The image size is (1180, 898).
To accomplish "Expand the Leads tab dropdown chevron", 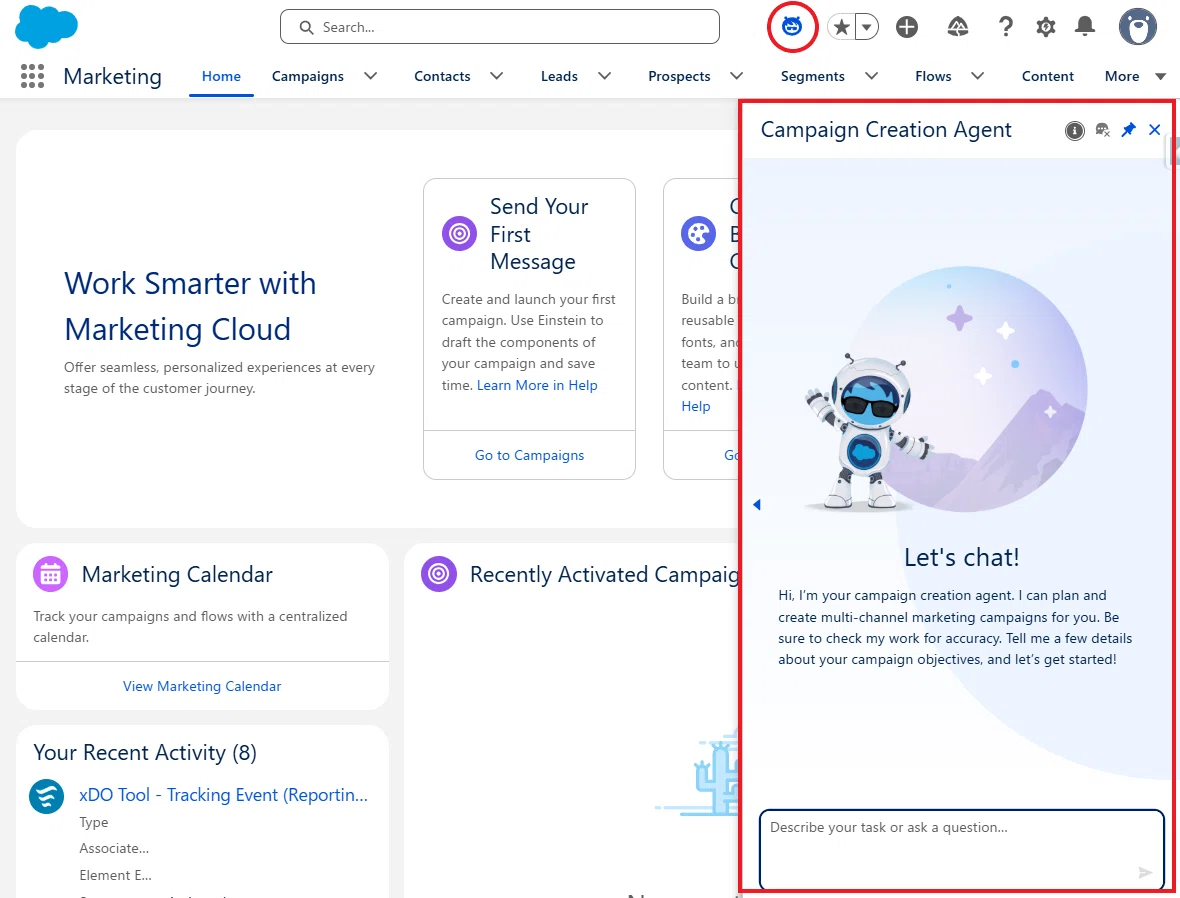I will click(604, 76).
